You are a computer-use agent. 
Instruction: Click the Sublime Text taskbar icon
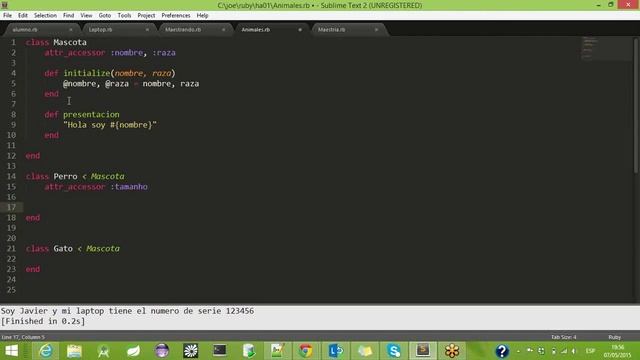(x=423, y=351)
